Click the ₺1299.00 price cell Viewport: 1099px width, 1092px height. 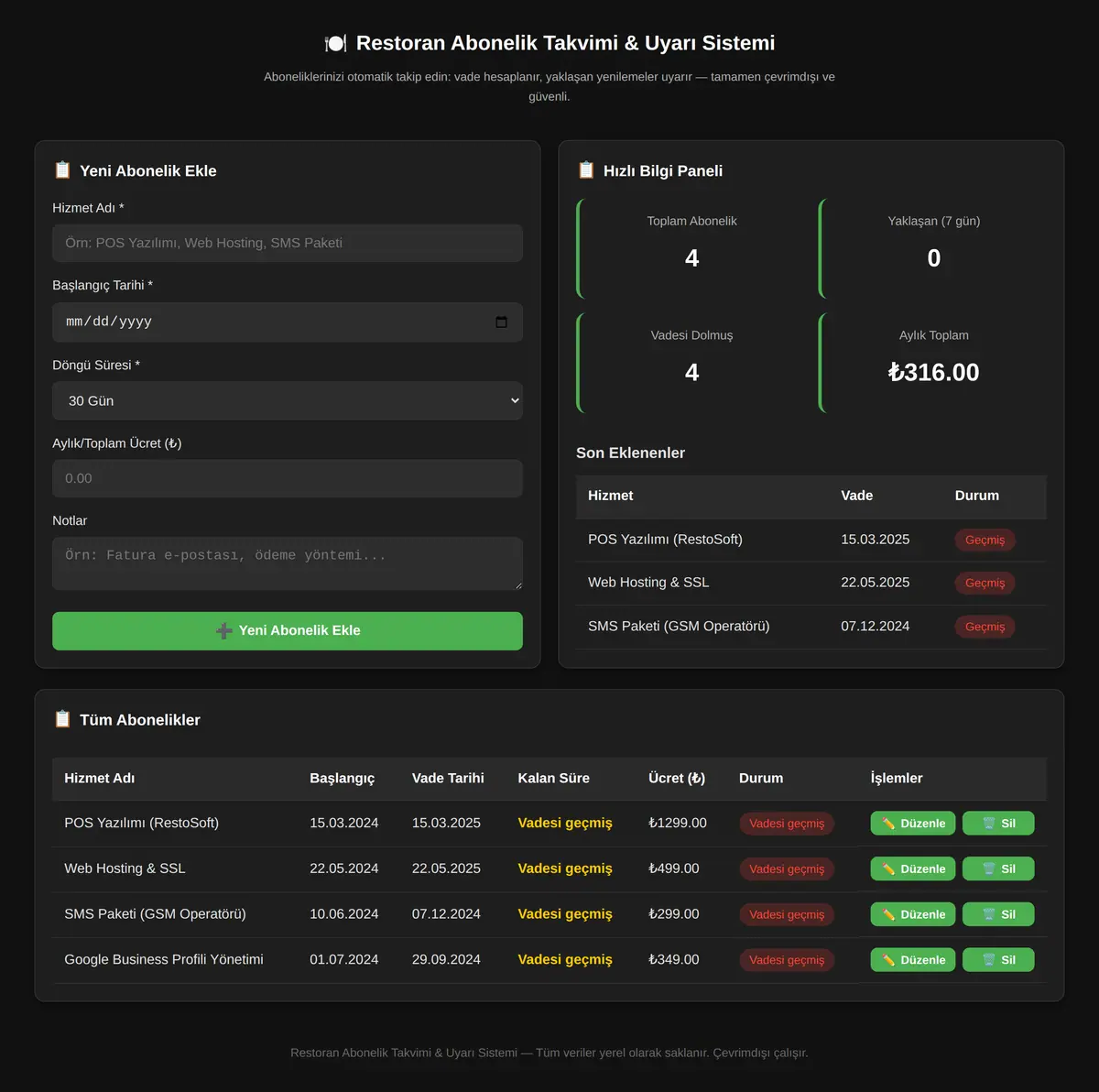coord(678,823)
